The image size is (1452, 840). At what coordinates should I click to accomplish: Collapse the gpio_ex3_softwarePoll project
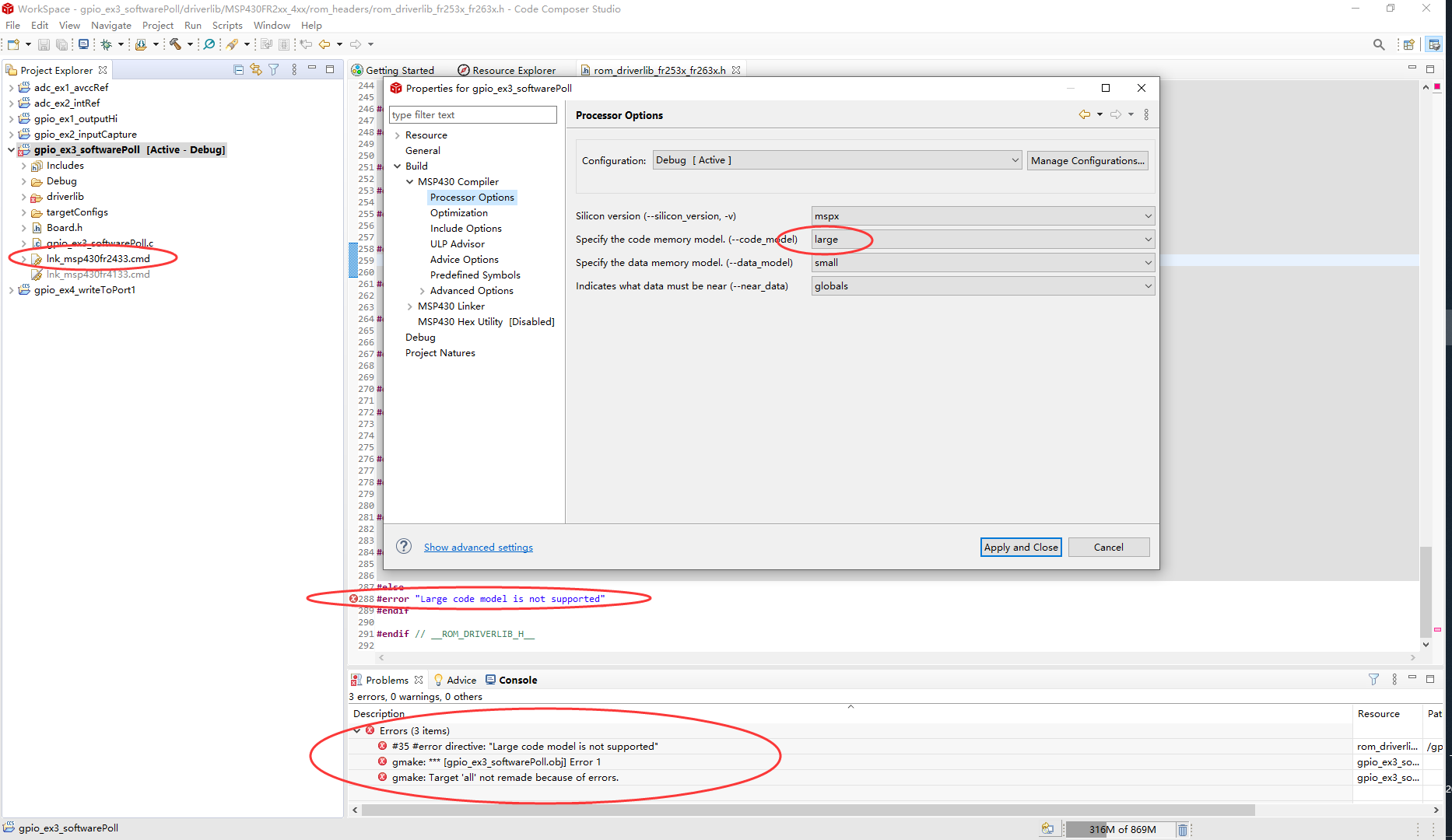click(x=11, y=150)
